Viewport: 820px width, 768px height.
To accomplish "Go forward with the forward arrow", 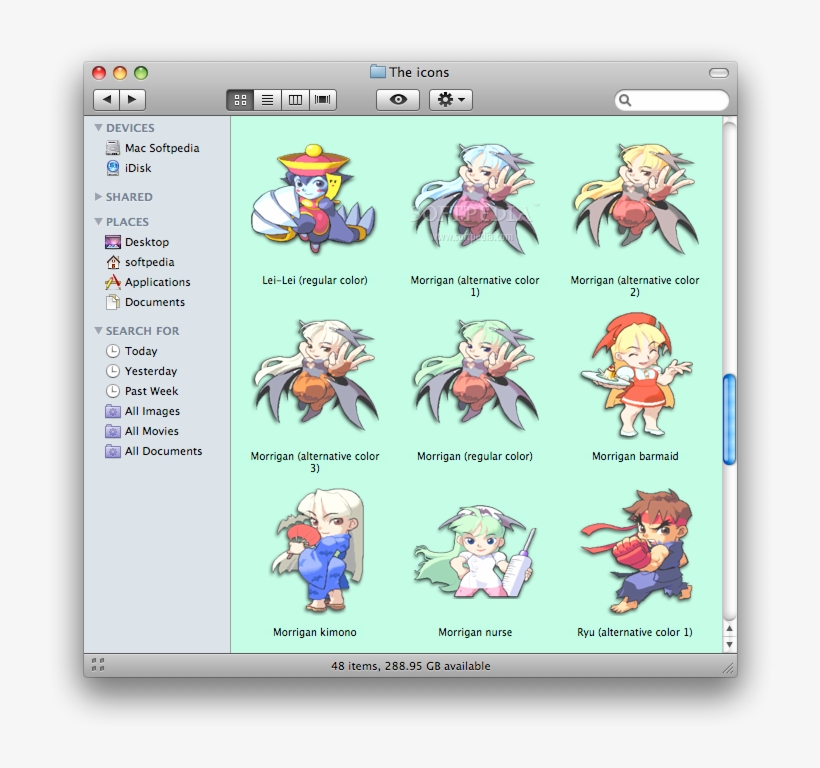I will (x=131, y=99).
